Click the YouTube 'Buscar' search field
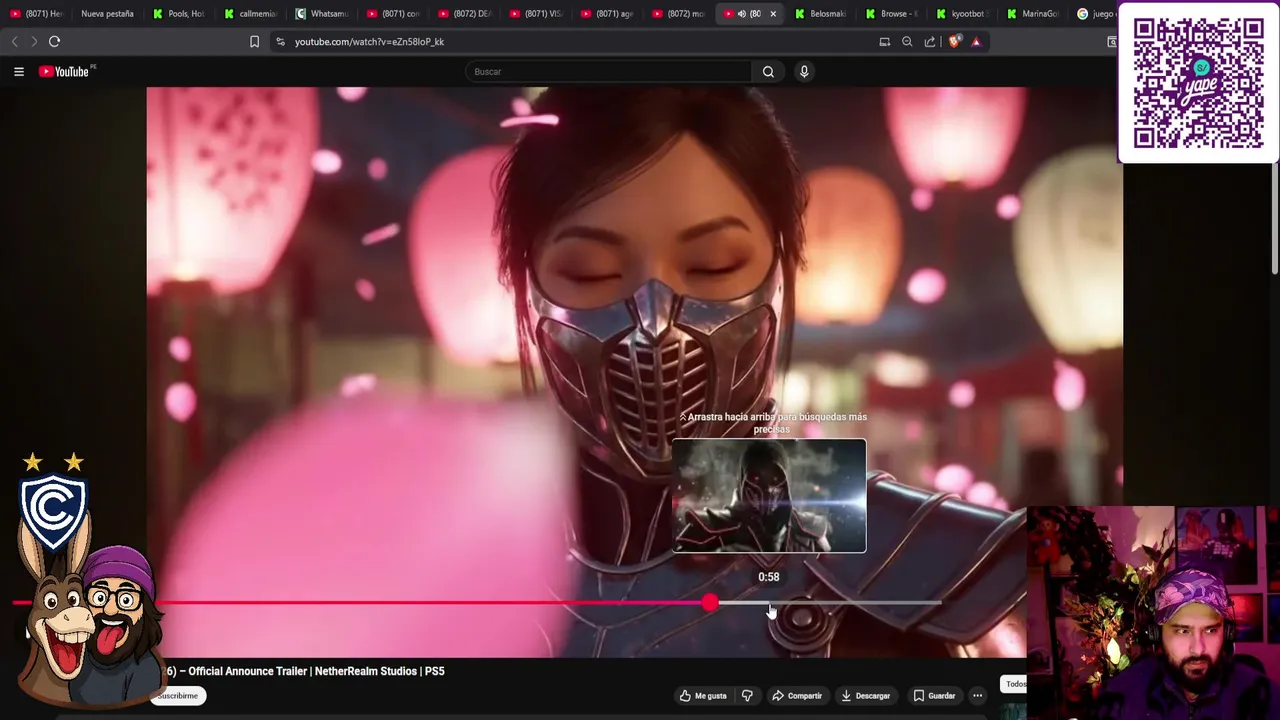 coord(609,71)
